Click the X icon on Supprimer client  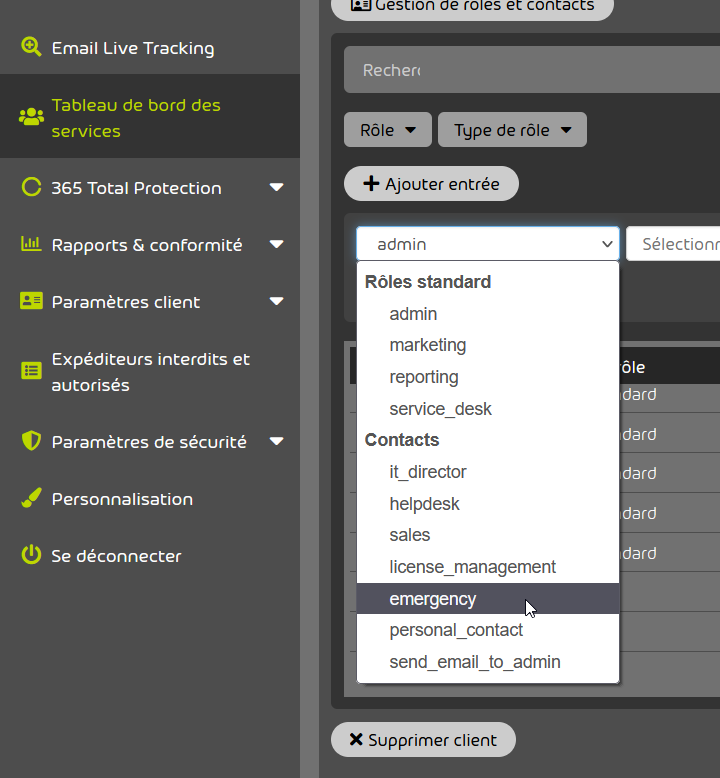(x=356, y=739)
